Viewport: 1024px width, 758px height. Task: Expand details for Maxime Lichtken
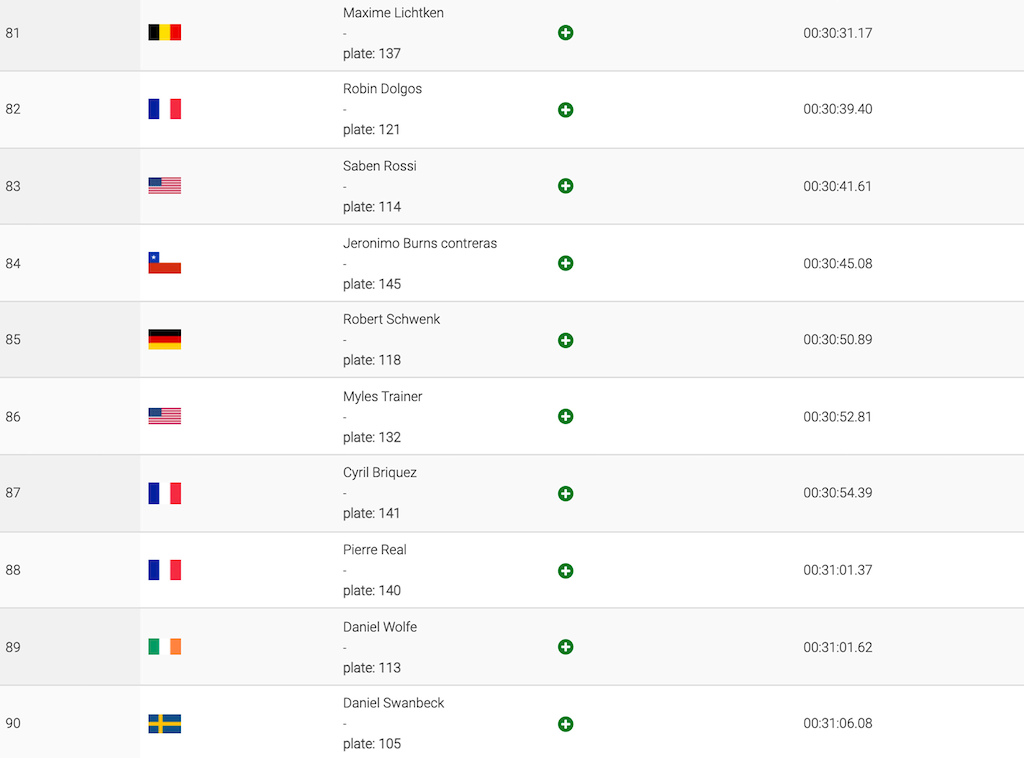point(566,33)
